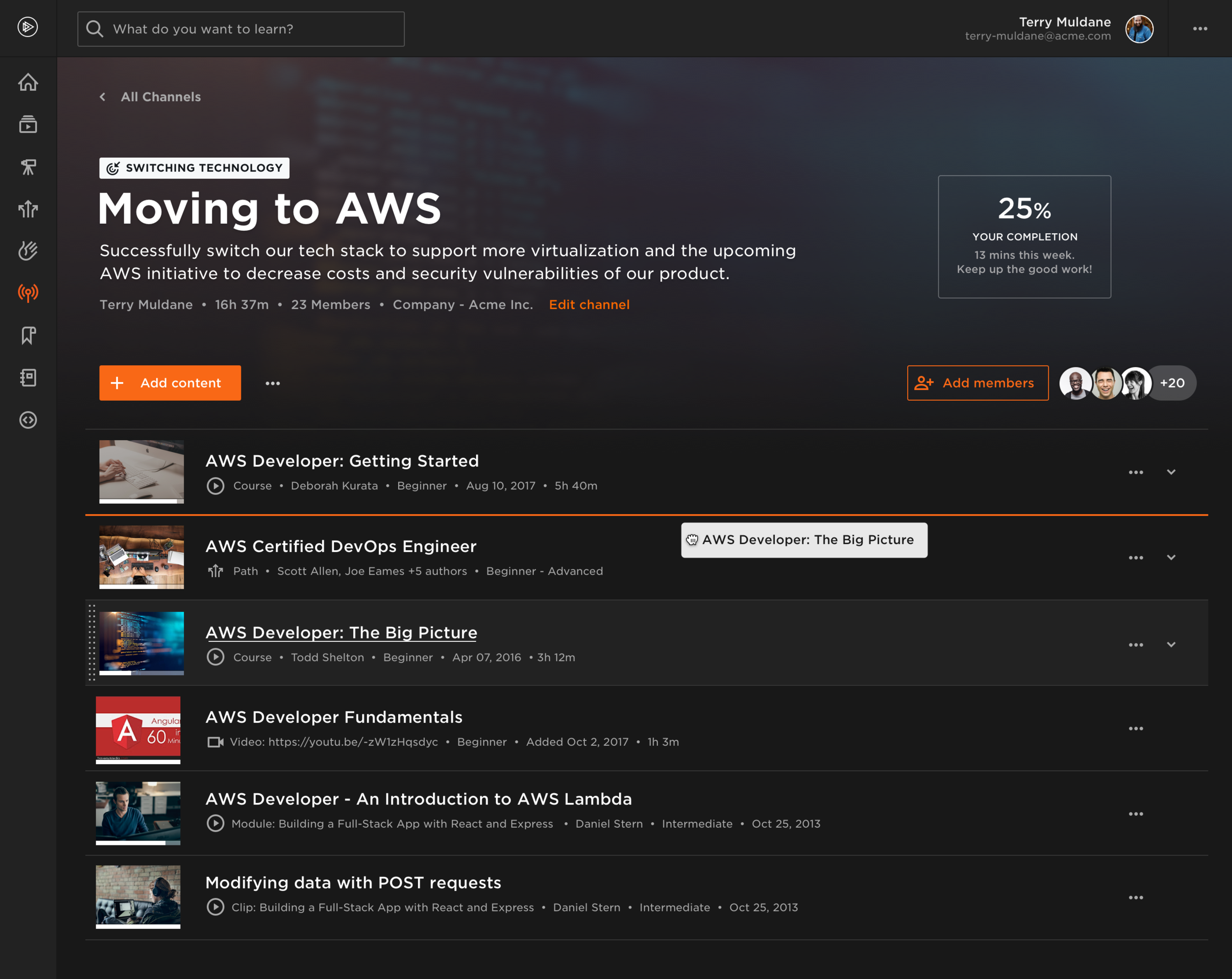1232x979 pixels.
Task: Open options for AWS Developer: The Big Picture
Action: point(1135,645)
